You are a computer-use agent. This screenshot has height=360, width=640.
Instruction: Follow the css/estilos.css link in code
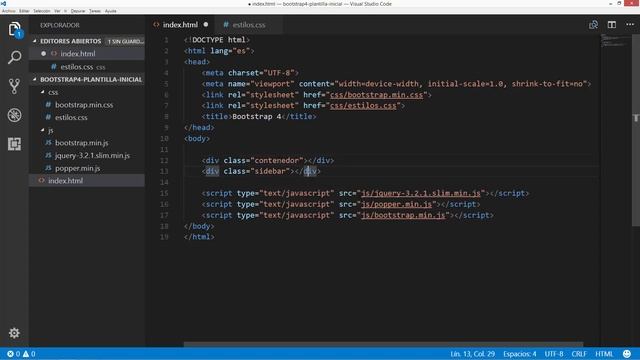tap(363, 106)
